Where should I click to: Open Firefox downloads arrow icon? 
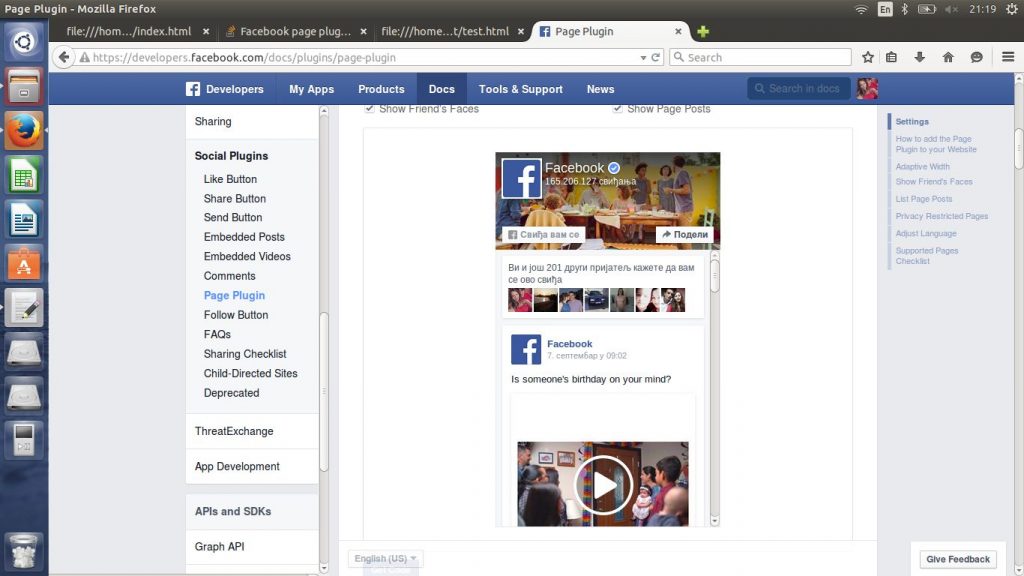(x=920, y=57)
